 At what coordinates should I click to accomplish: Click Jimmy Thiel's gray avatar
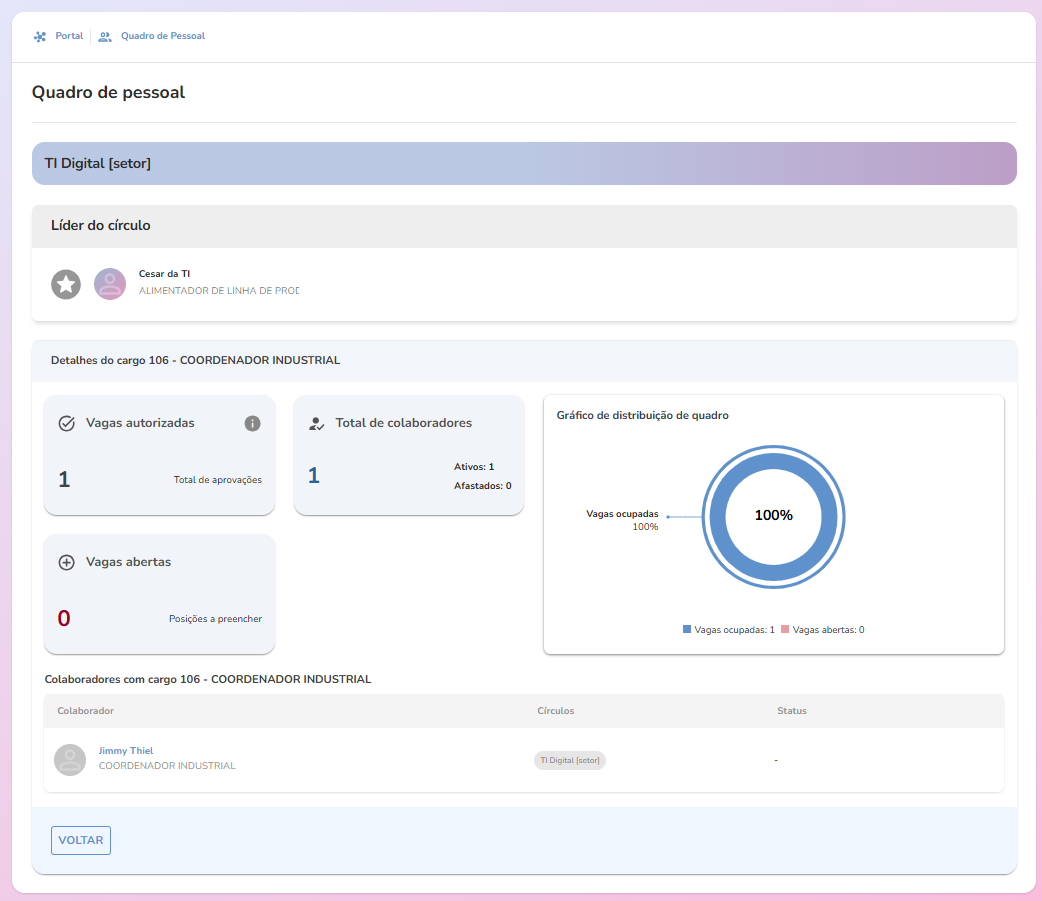coord(70,760)
